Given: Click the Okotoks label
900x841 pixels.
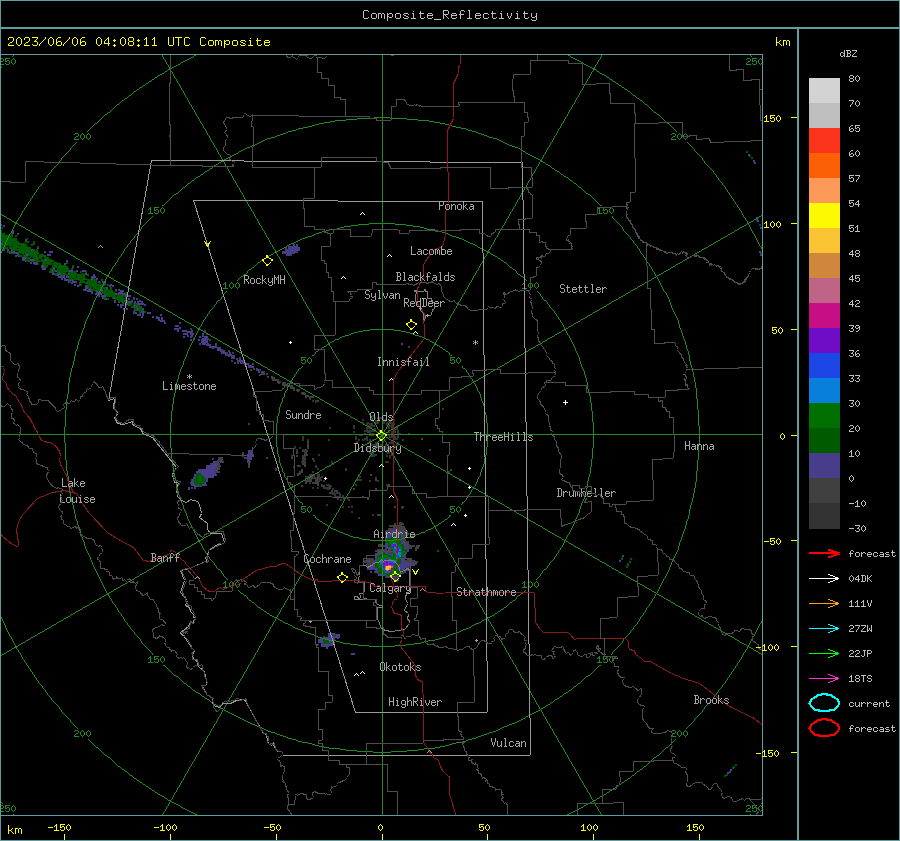Looking at the screenshot, I should (x=400, y=667).
